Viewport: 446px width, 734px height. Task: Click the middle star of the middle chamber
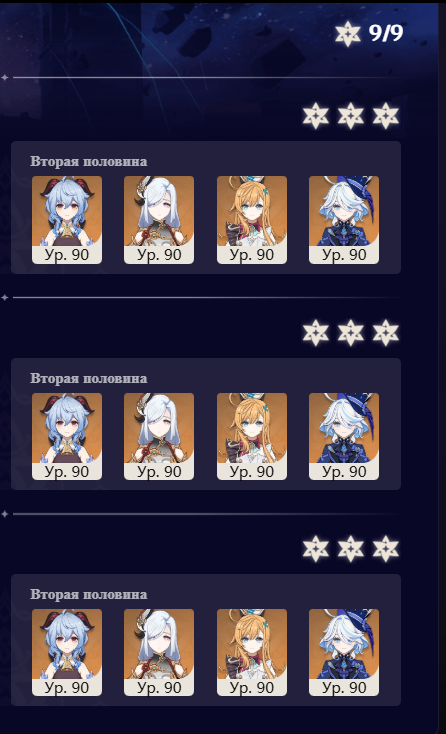(351, 333)
